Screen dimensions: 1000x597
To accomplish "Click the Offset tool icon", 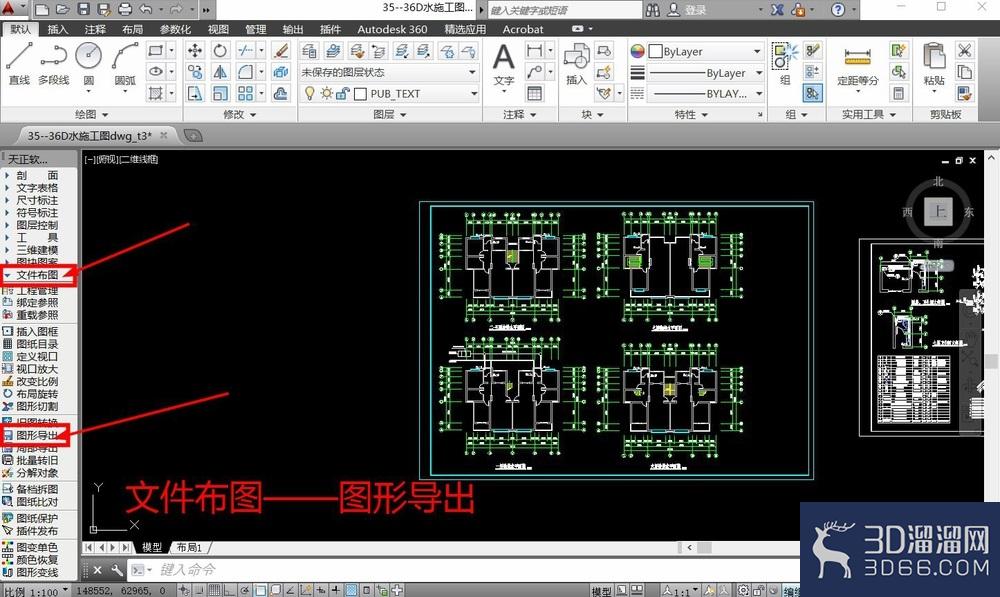I will pyautogui.click(x=280, y=94).
